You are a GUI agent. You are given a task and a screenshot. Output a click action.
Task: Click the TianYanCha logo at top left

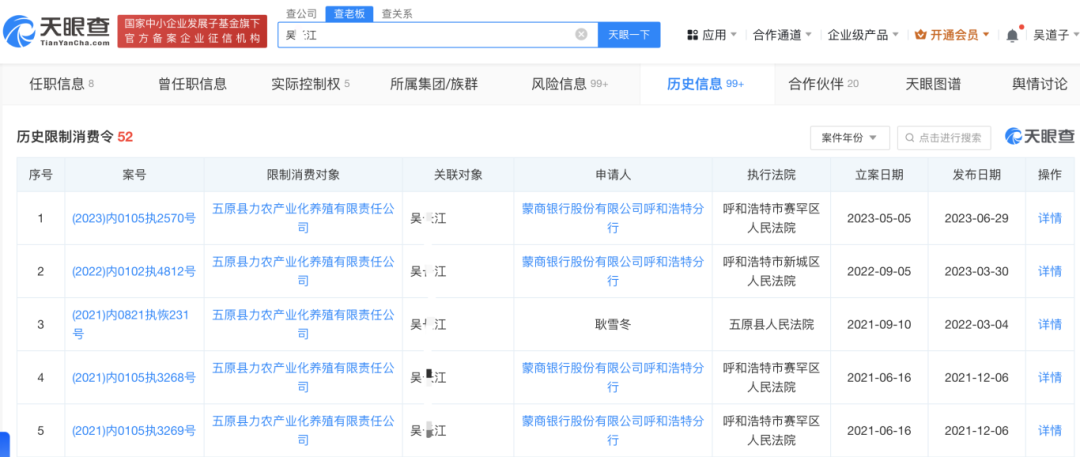click(x=56, y=30)
